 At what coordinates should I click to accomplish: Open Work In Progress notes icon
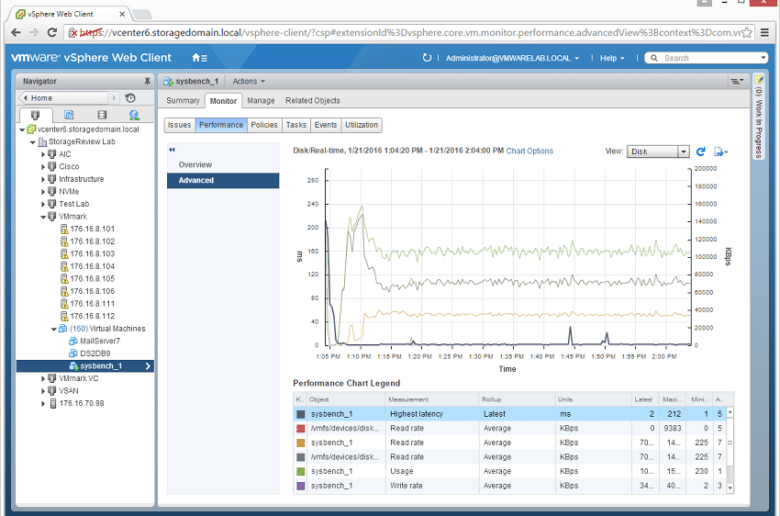759,80
